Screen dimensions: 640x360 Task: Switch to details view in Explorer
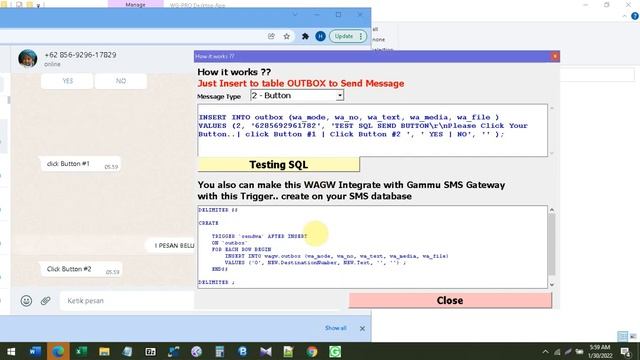tap(622, 336)
